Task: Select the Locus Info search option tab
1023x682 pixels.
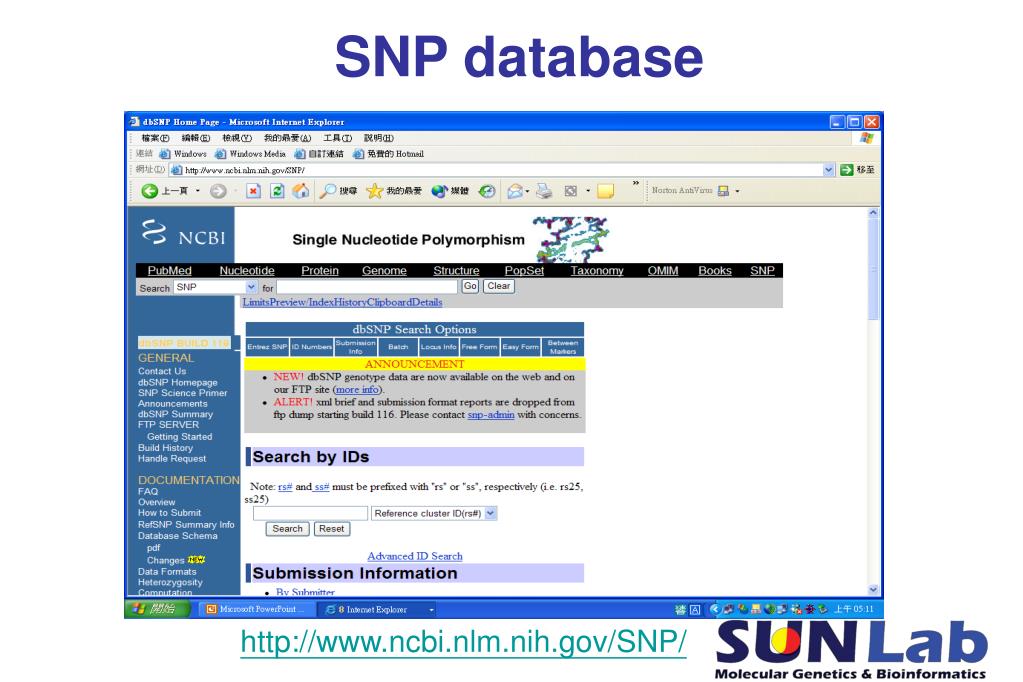Action: (x=438, y=347)
